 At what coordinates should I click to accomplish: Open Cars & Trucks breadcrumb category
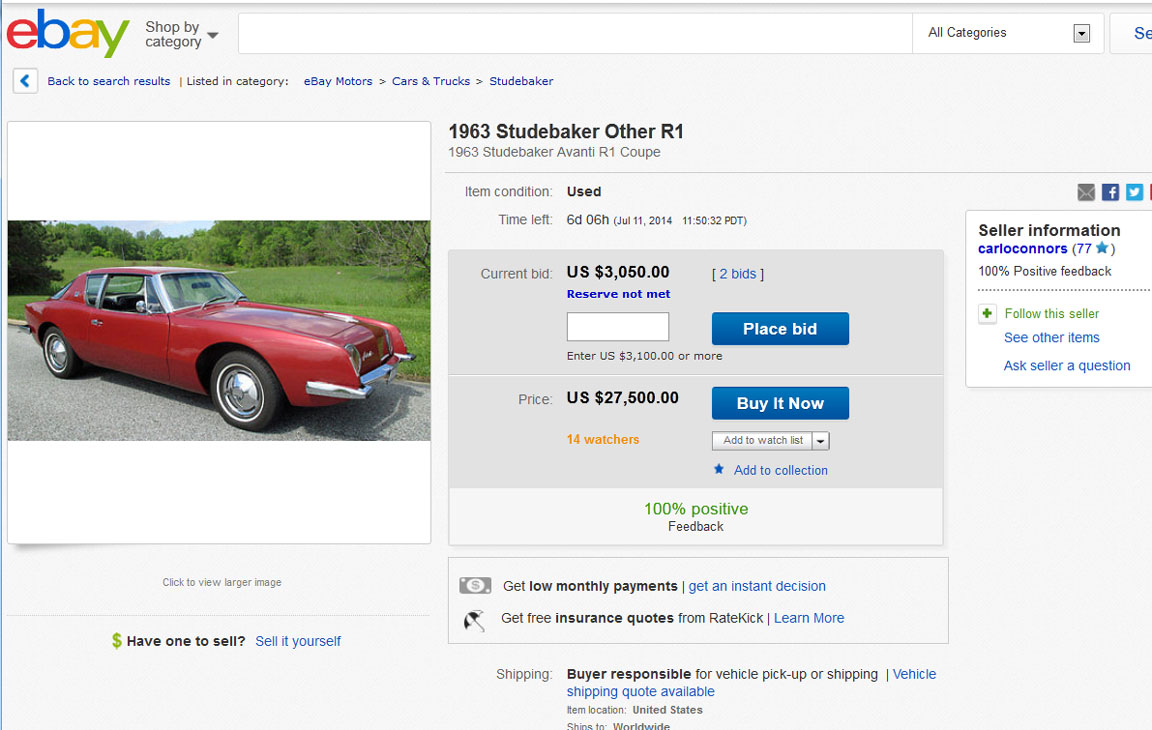pos(431,81)
